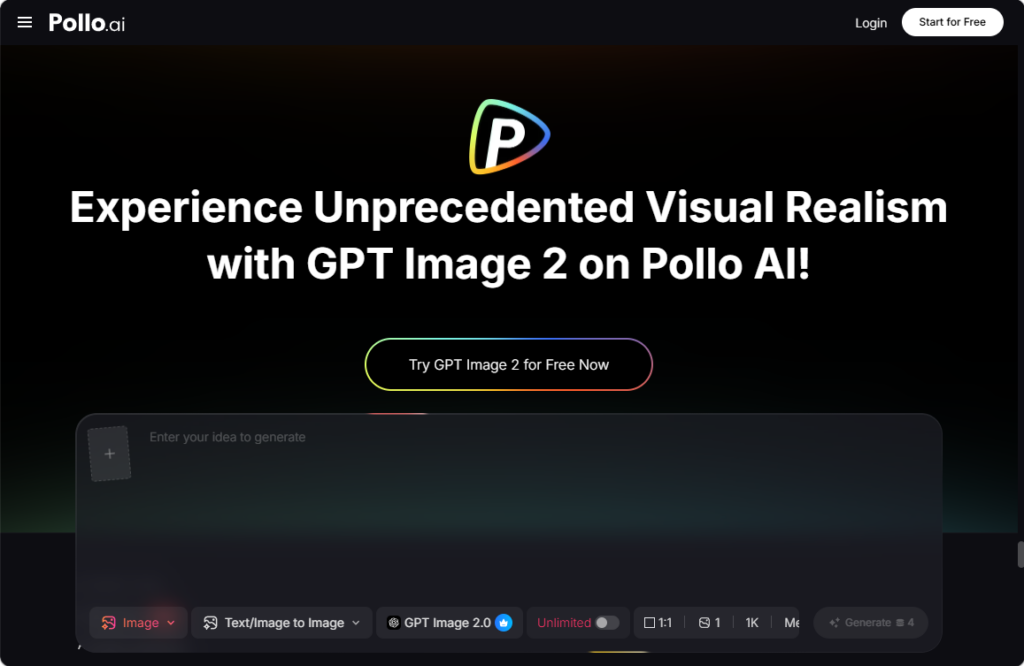Click the blue crown badge icon
Viewport: 1024px width, 666px height.
[x=504, y=623]
